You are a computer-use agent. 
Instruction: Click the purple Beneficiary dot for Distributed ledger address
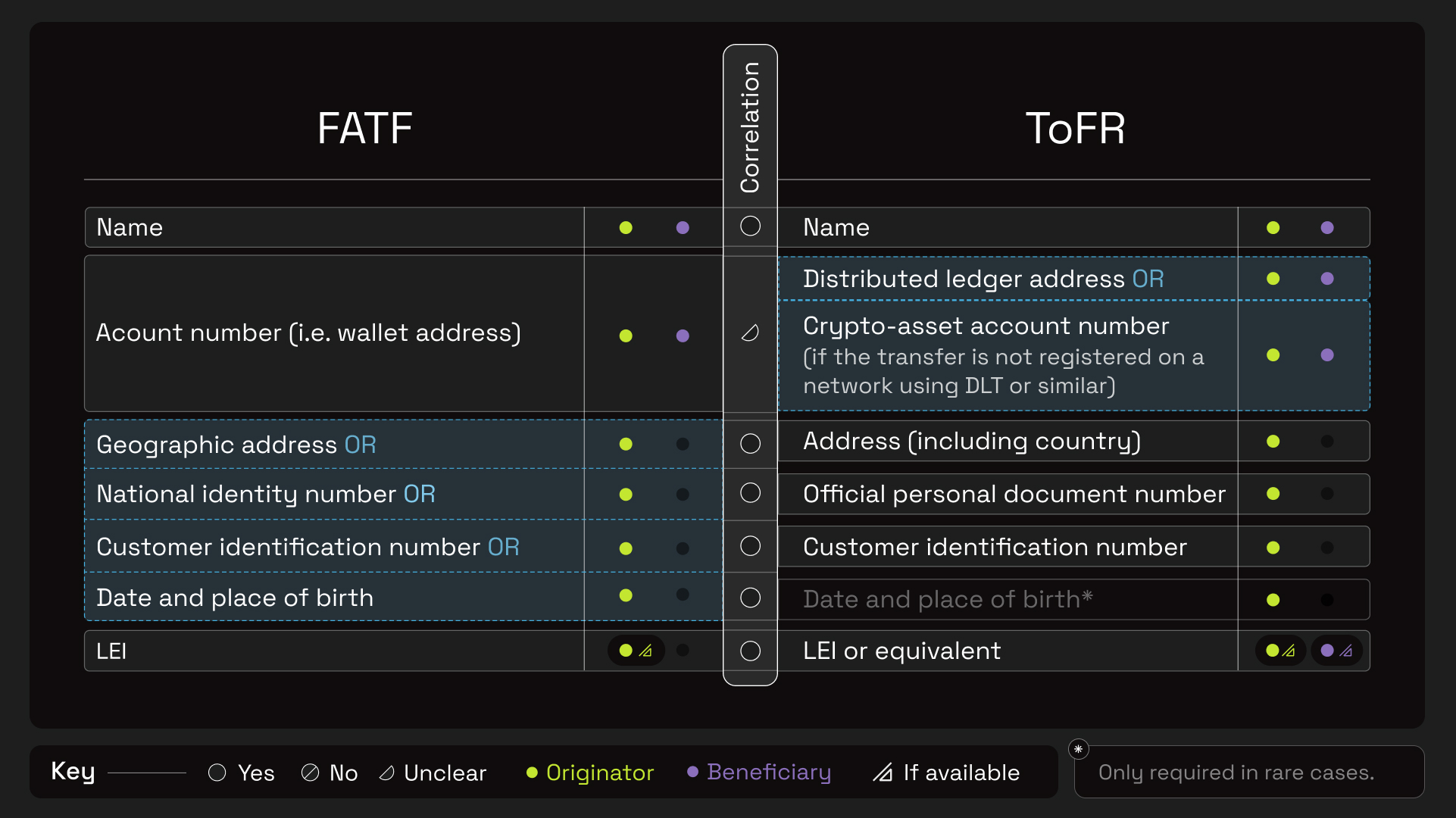[x=1328, y=277]
